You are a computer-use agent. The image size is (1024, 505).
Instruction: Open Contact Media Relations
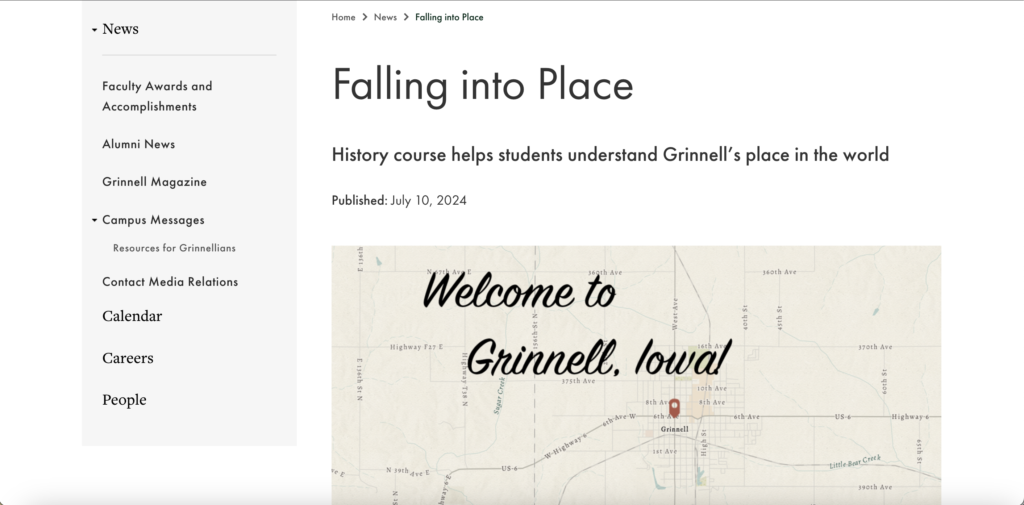tap(170, 282)
